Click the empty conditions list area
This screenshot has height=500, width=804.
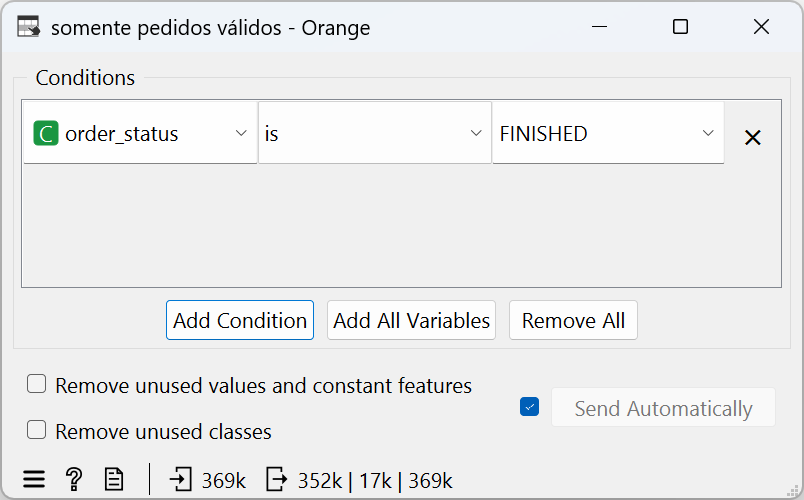[401, 226]
